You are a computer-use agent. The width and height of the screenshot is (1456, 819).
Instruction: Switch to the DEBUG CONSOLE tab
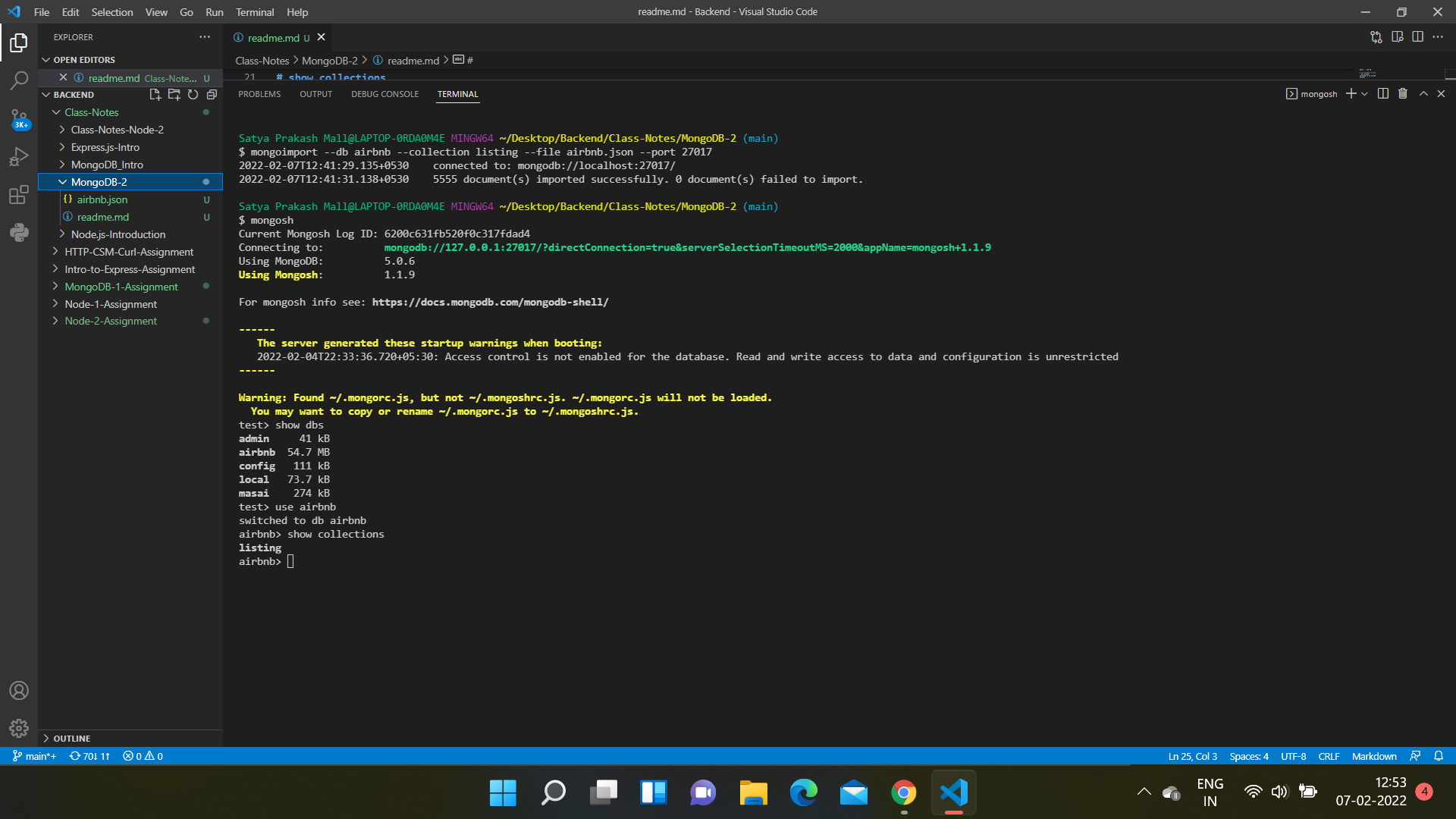(385, 93)
